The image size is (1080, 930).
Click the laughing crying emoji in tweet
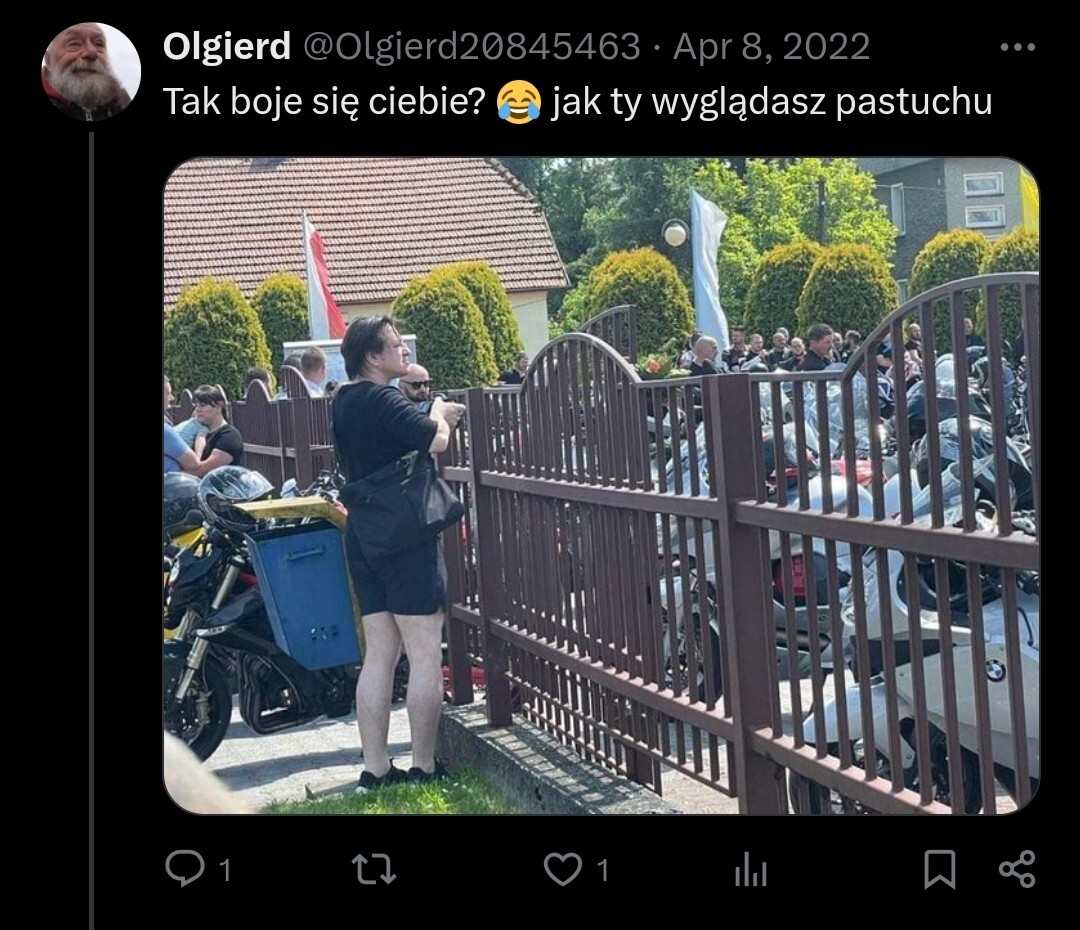click(519, 101)
